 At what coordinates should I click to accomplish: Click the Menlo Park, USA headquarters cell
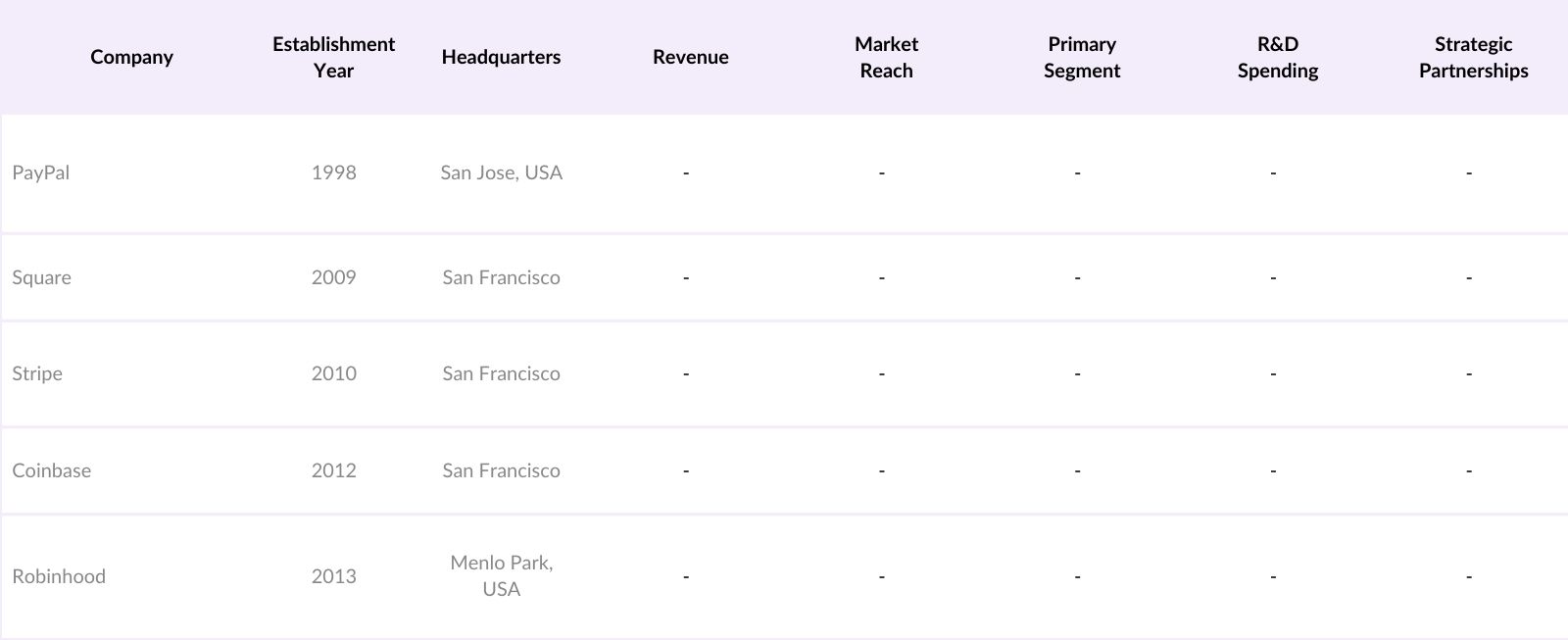click(x=501, y=576)
